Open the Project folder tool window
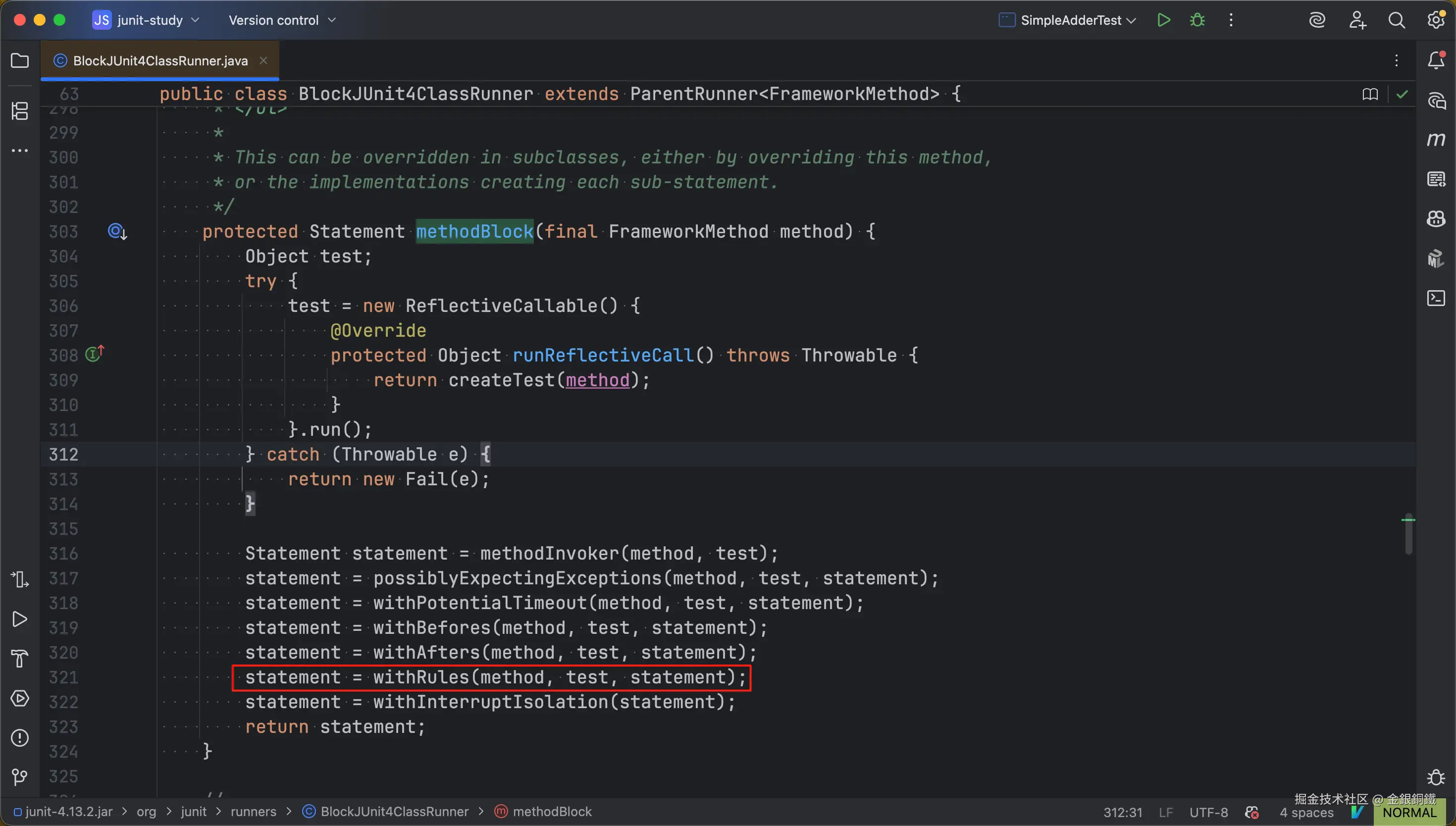 click(20, 61)
